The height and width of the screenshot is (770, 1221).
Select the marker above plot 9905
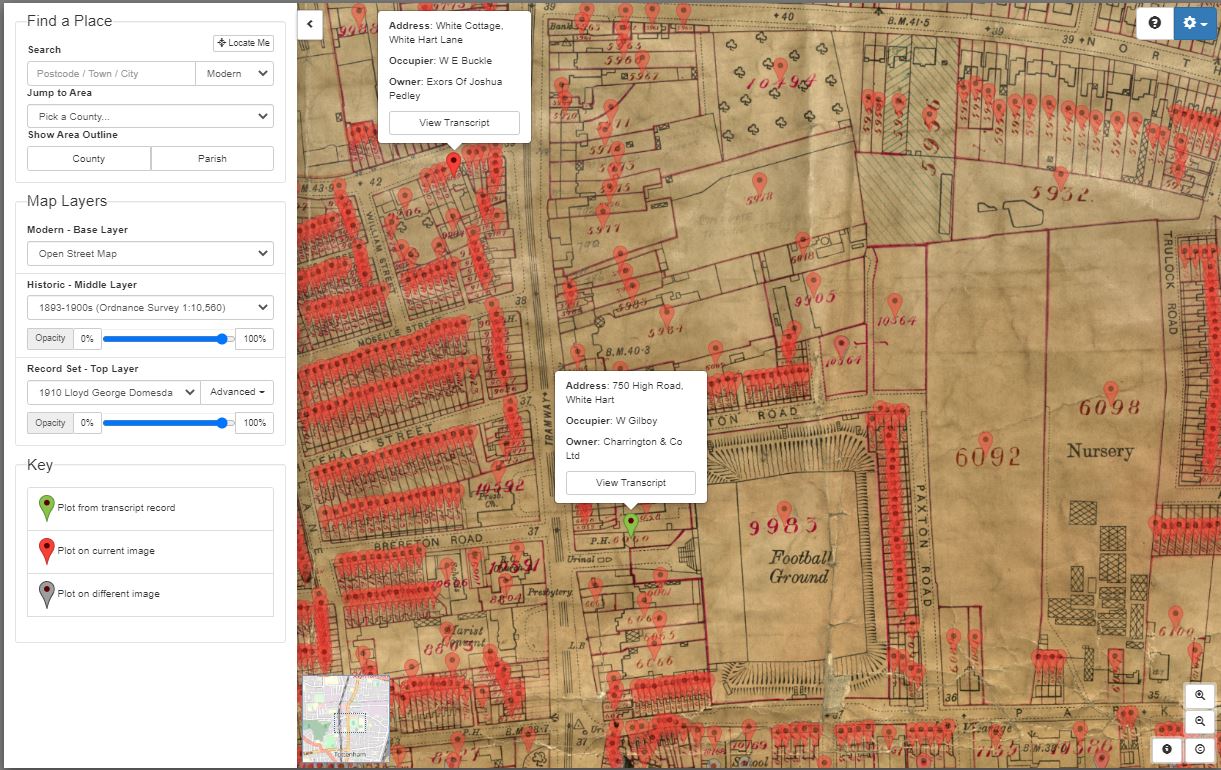pyautogui.click(x=813, y=283)
